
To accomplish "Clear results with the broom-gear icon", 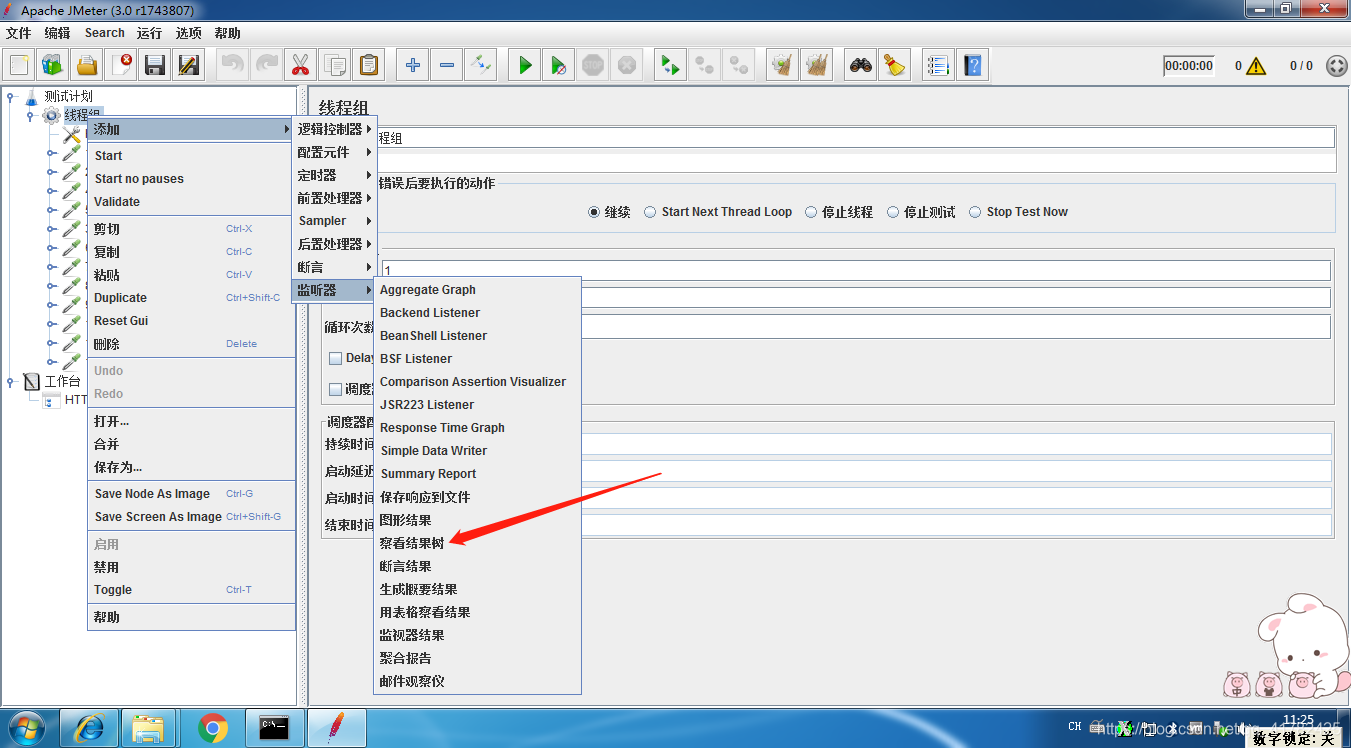I will (x=783, y=66).
